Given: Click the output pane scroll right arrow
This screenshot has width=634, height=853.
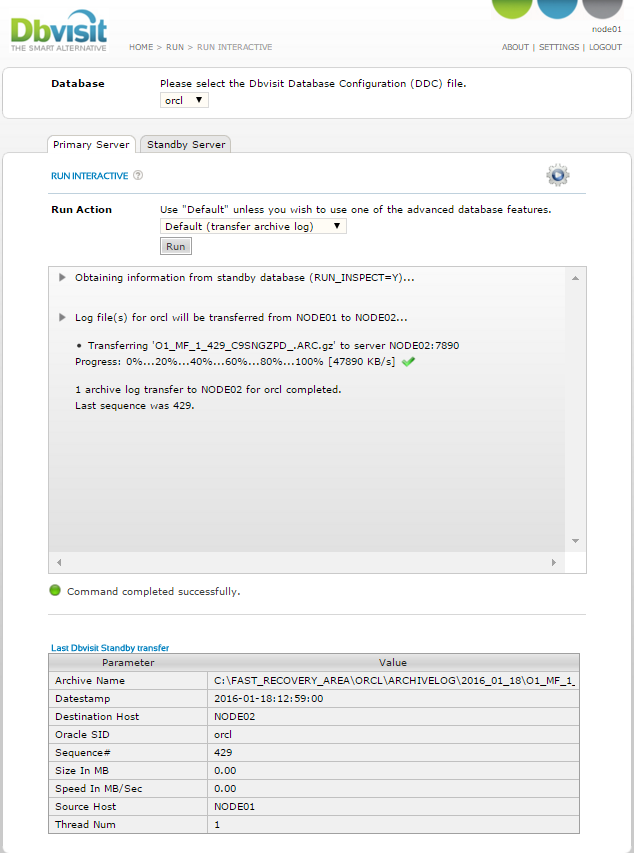Looking at the screenshot, I should click(554, 563).
